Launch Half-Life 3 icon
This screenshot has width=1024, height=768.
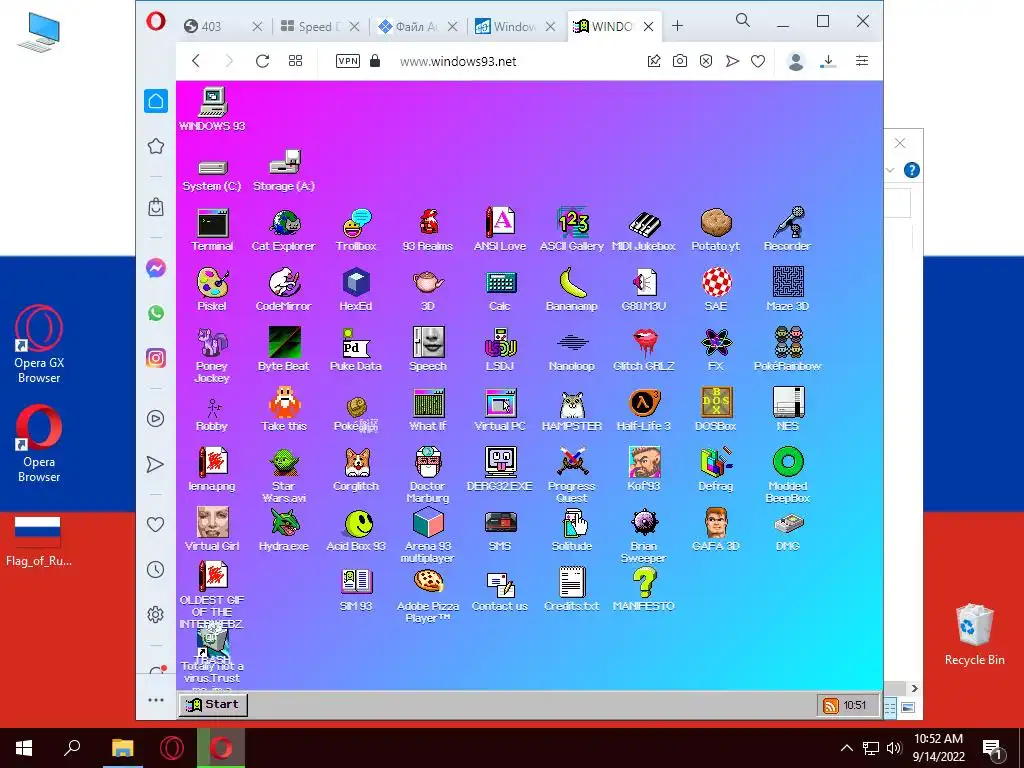coord(644,404)
